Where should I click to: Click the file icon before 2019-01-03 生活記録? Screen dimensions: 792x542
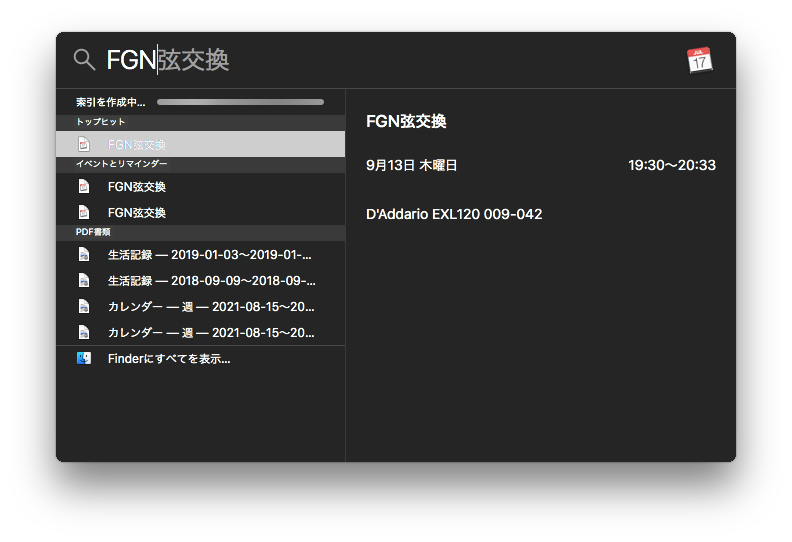point(84,254)
